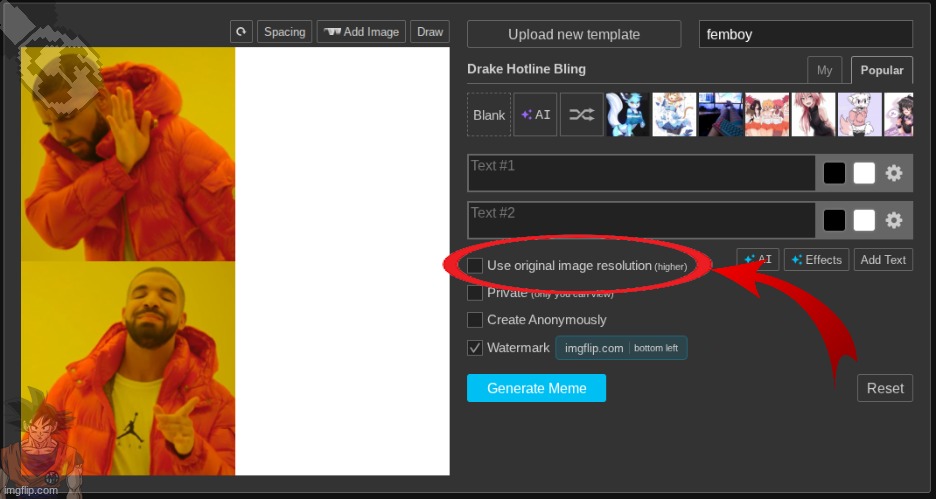Click the Add Text button

tap(883, 260)
